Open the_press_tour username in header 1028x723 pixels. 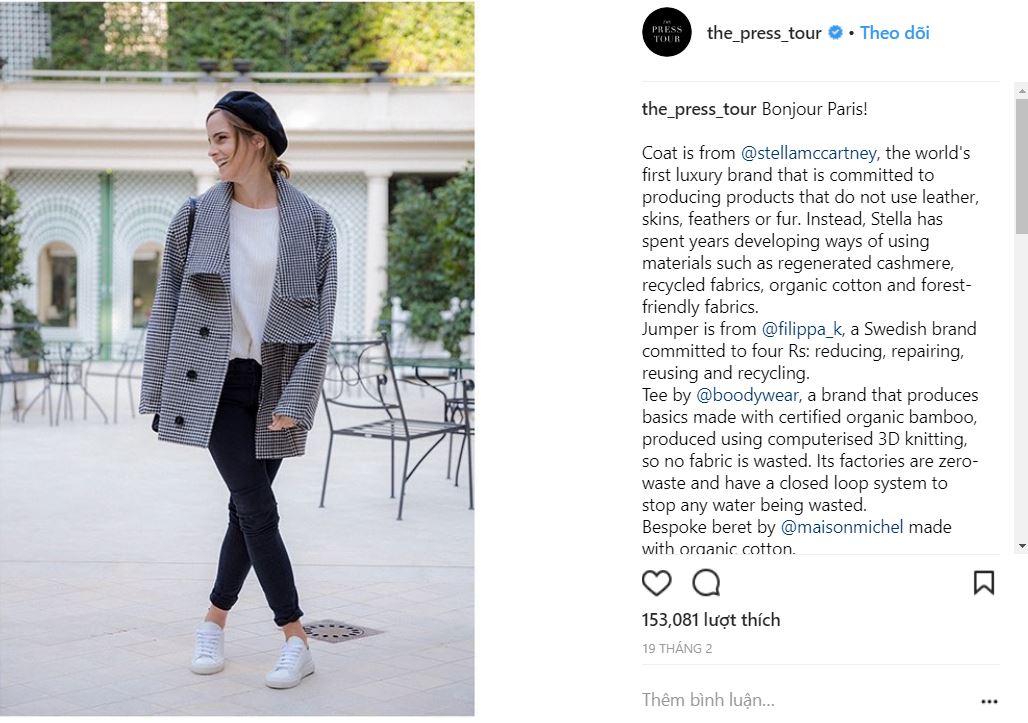coord(764,33)
